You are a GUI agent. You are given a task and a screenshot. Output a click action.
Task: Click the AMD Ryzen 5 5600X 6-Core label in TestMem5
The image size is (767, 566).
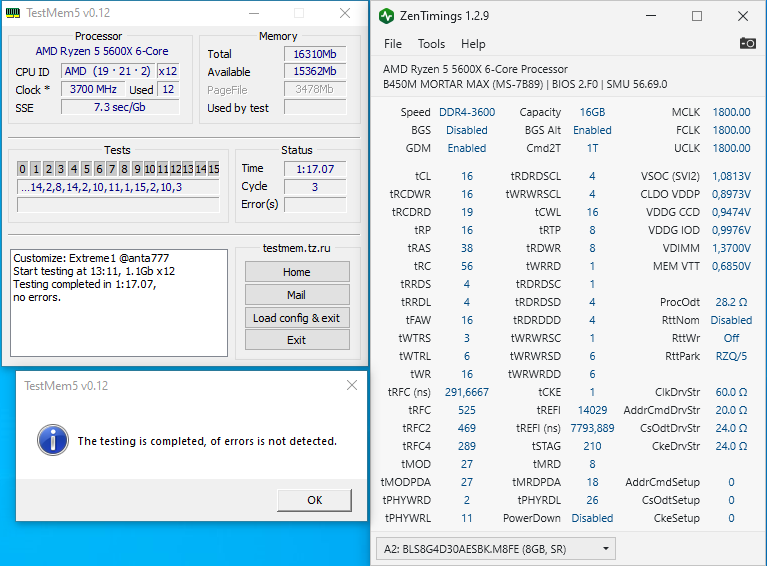pyautogui.click(x=102, y=51)
